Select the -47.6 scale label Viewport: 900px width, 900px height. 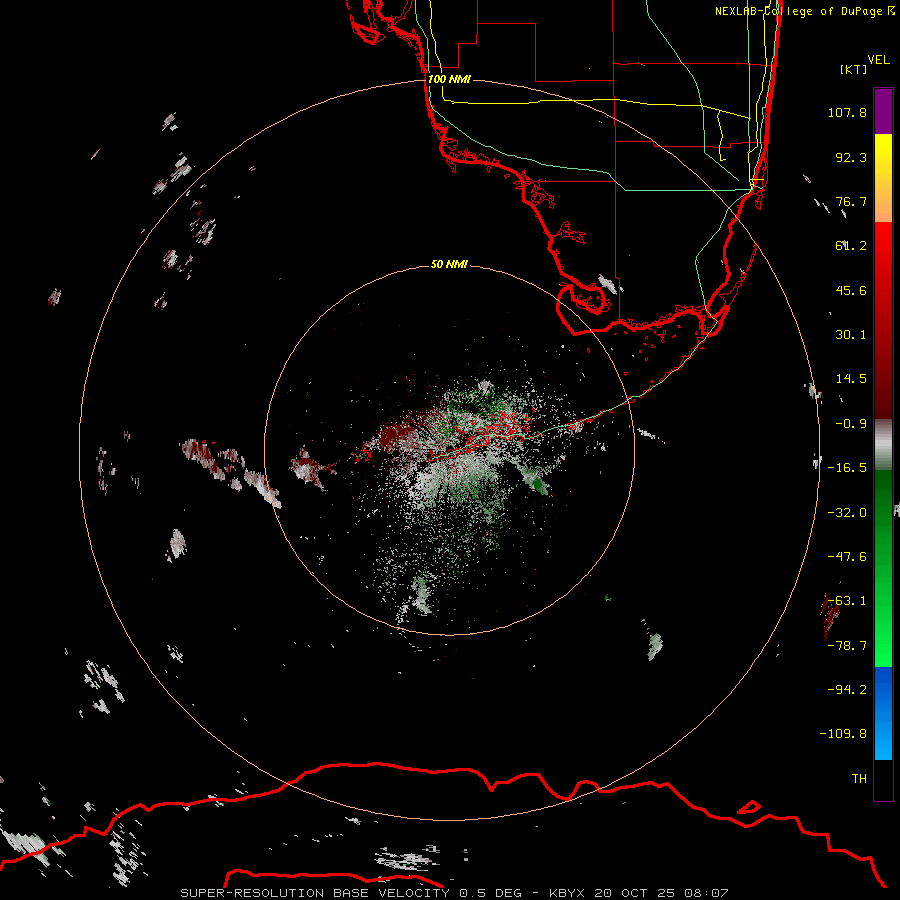pos(847,557)
